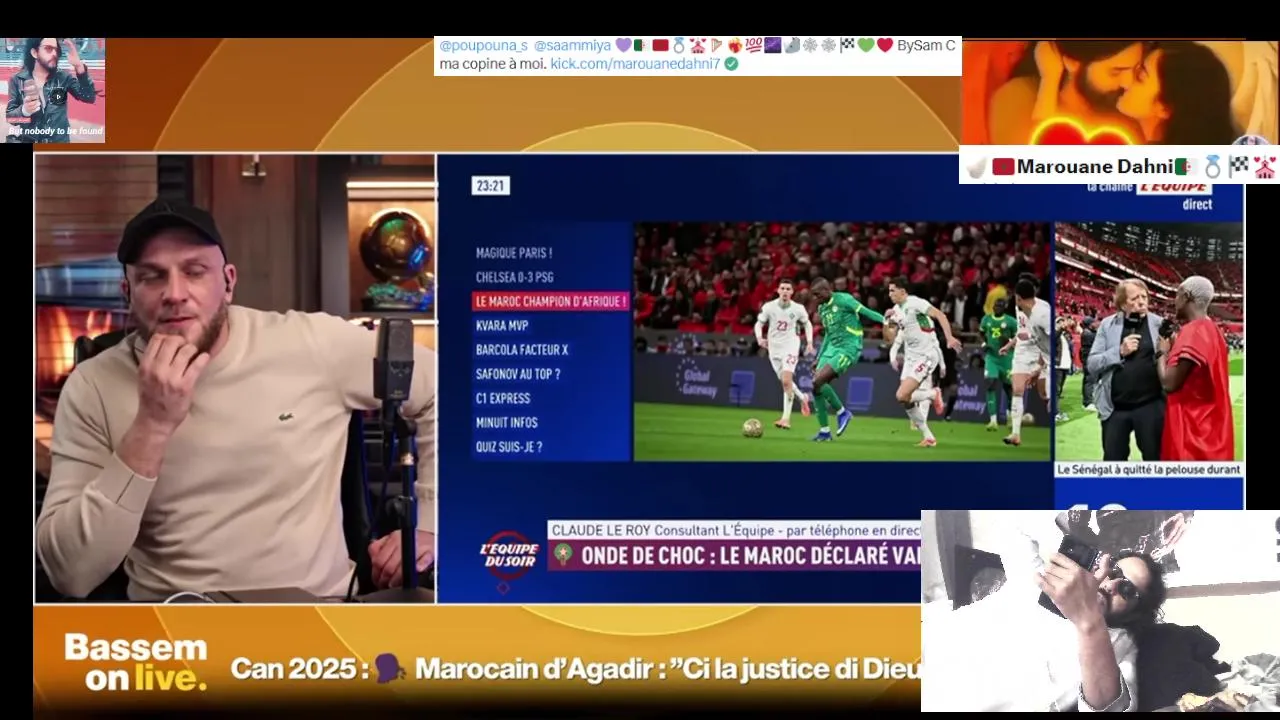This screenshot has height=720, width=1280.
Task: Click the "Le Sénégal a quitté la pelouse durant" caption
Action: 1149,469
